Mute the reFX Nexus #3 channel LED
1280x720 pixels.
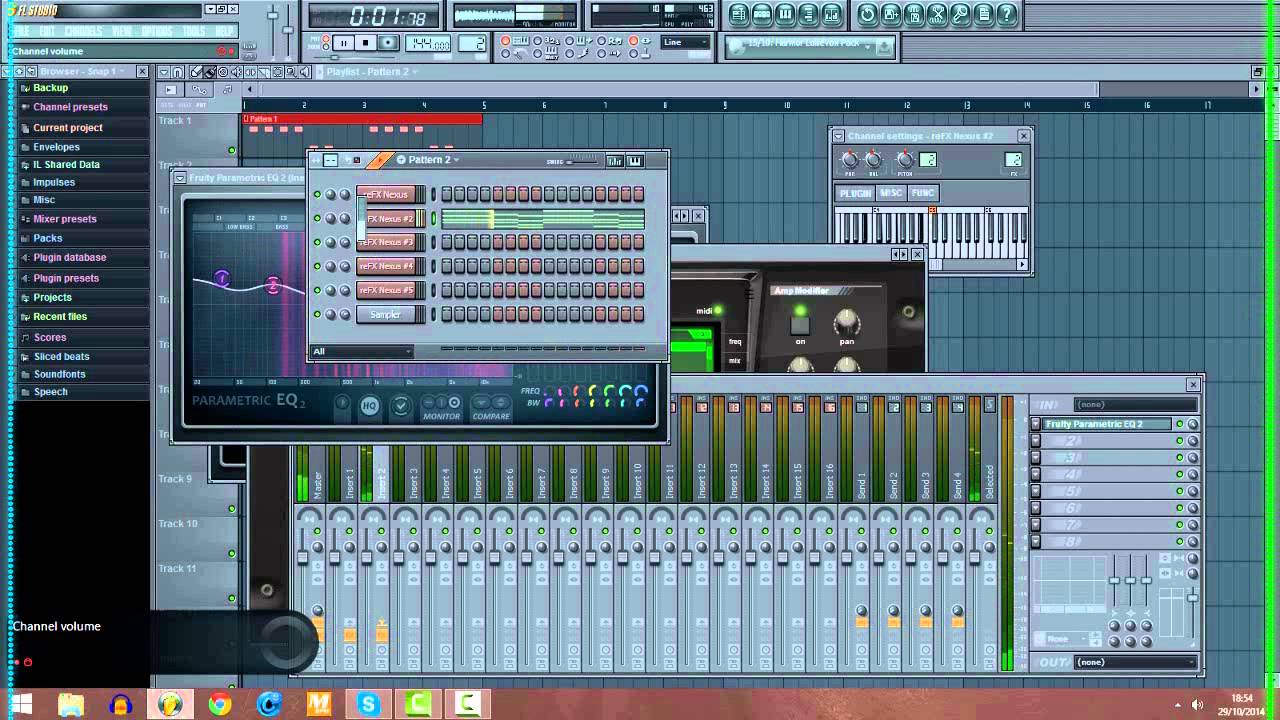pyautogui.click(x=317, y=242)
